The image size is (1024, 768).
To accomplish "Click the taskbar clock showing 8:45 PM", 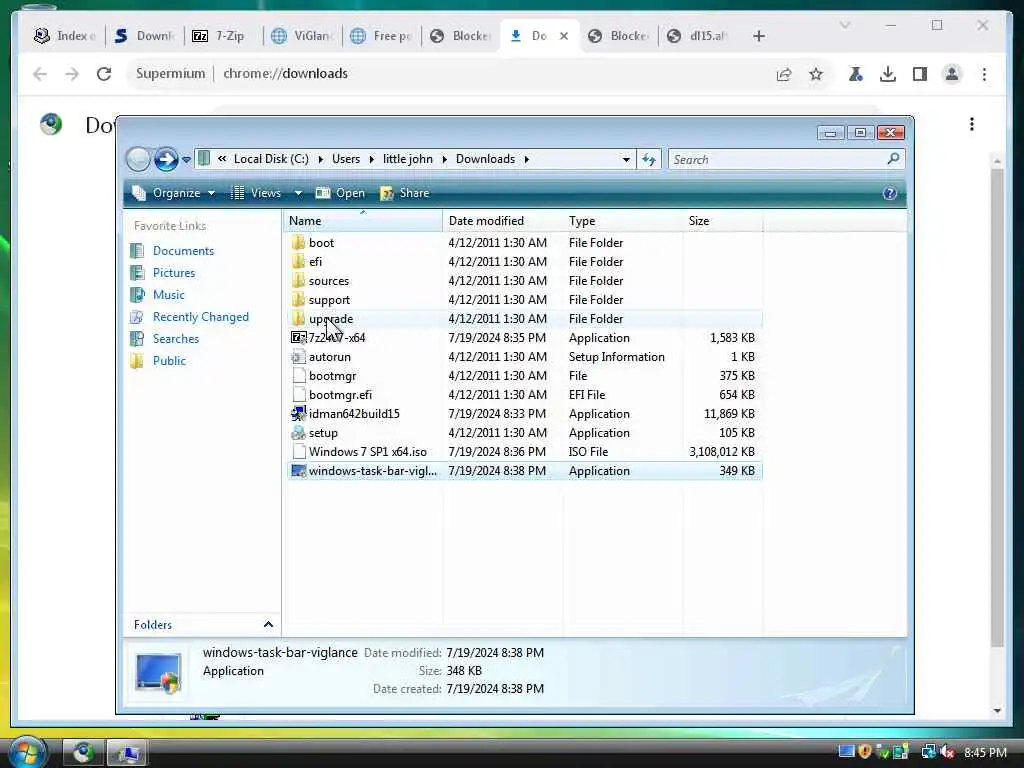I will pyautogui.click(x=985, y=752).
